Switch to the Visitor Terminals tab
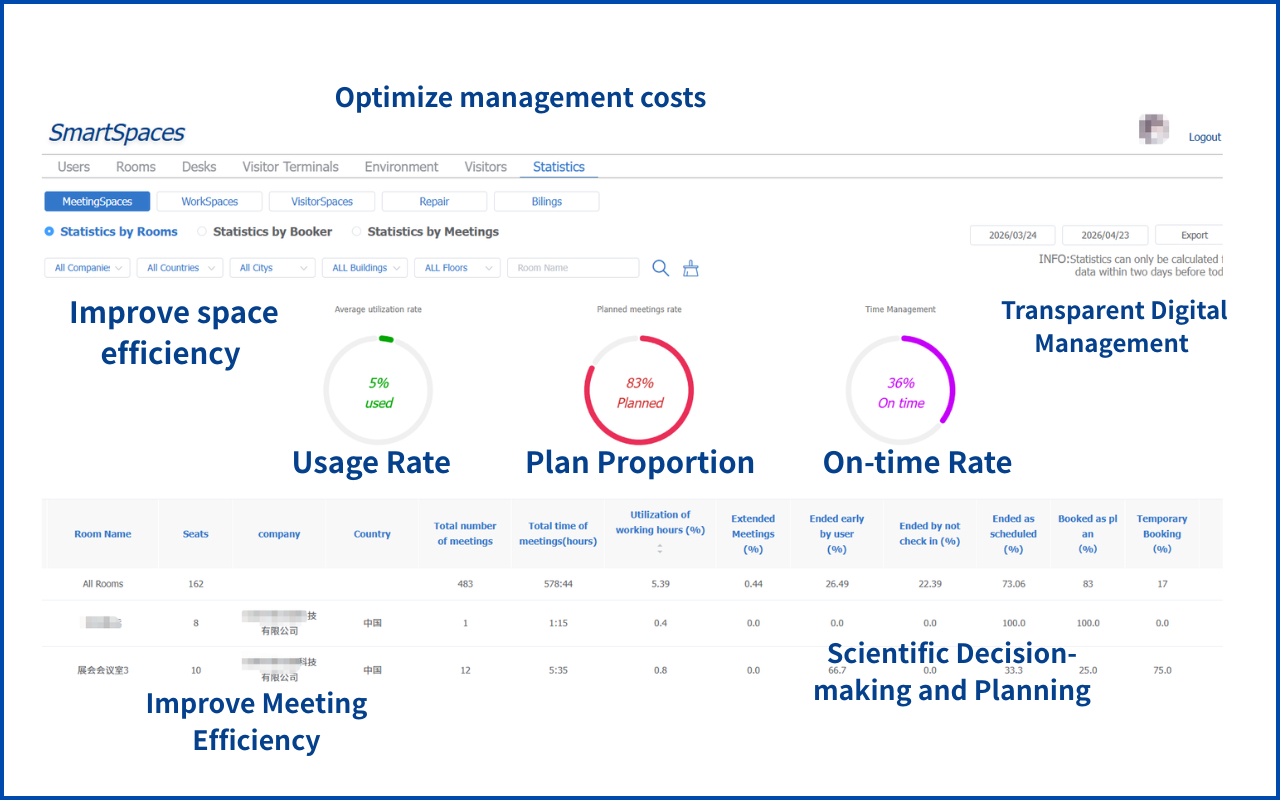Viewport: 1280px width, 800px height. point(290,167)
